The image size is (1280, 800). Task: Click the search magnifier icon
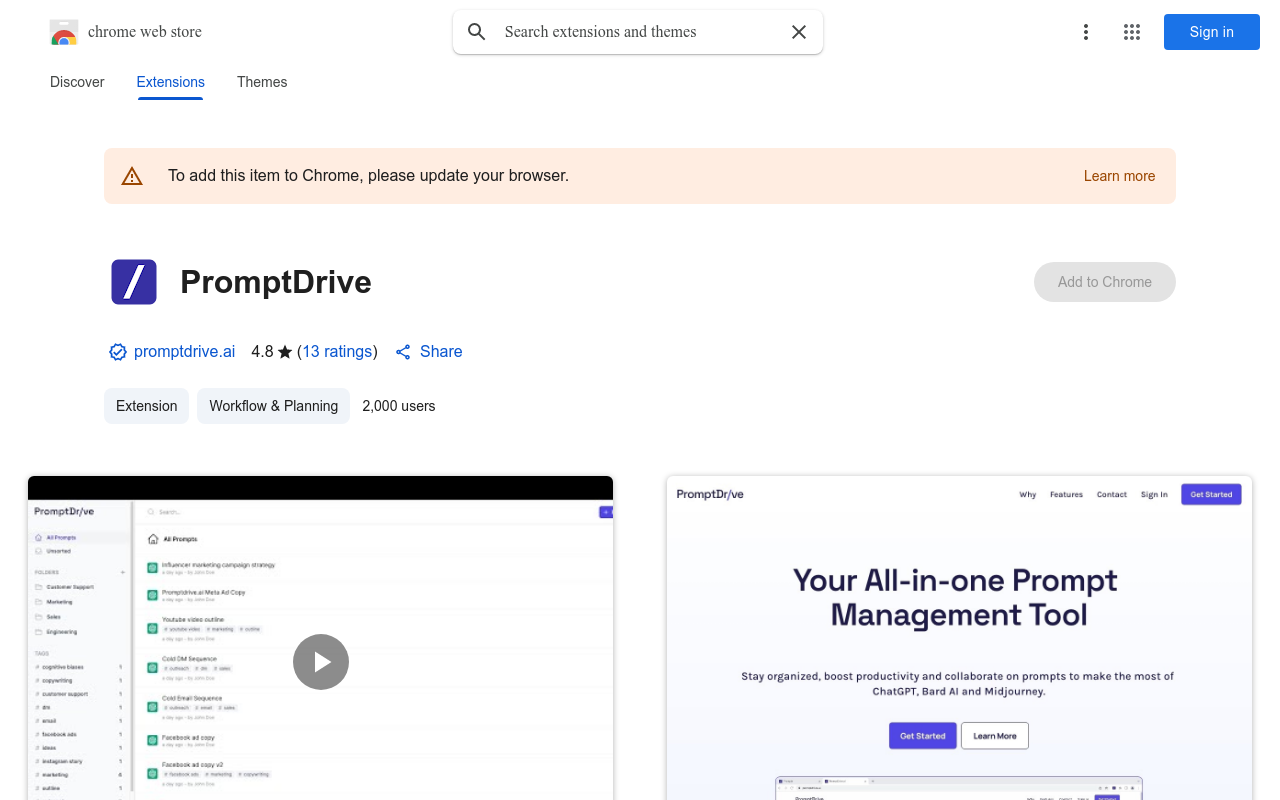click(x=477, y=32)
